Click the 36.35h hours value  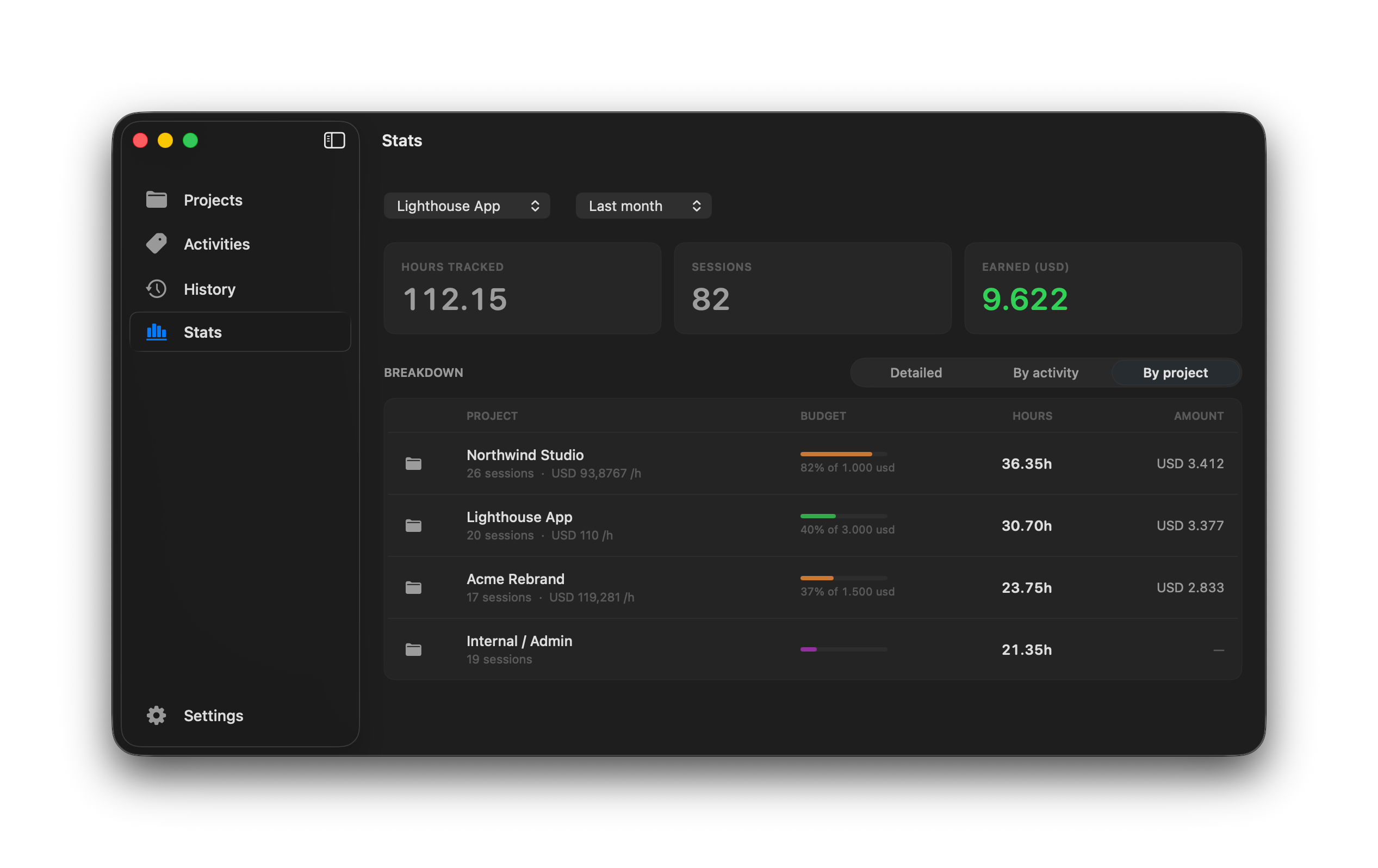(1027, 463)
